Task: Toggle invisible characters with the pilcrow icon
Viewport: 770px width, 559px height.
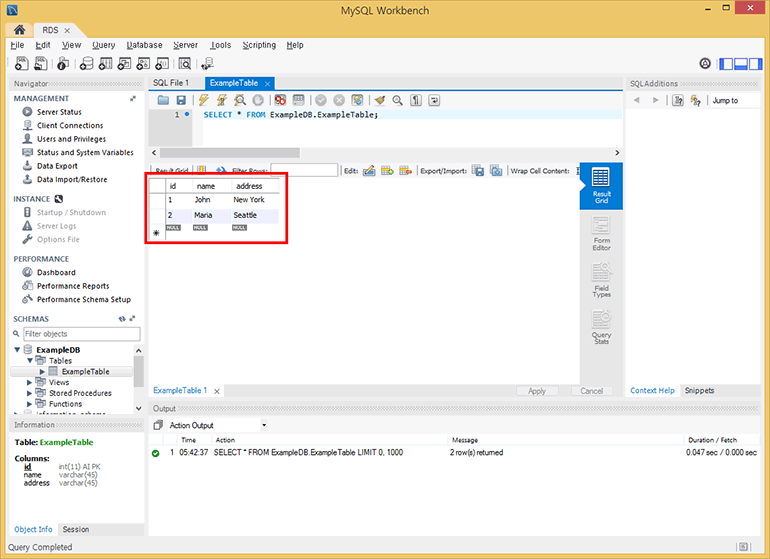Action: [416, 100]
